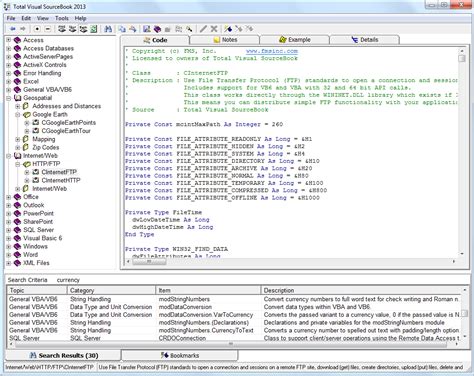Sort results by the Category column header
The width and height of the screenshot is (474, 376).
[111, 290]
